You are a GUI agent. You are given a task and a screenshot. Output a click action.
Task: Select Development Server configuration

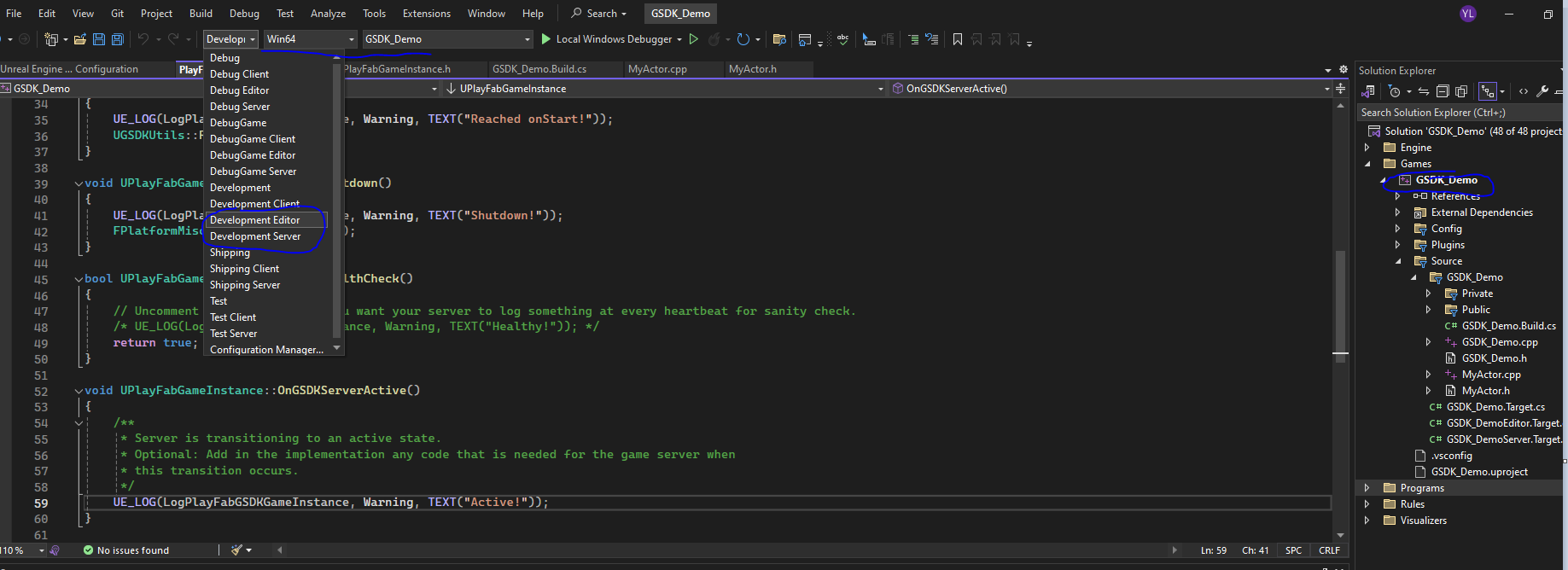click(x=267, y=236)
